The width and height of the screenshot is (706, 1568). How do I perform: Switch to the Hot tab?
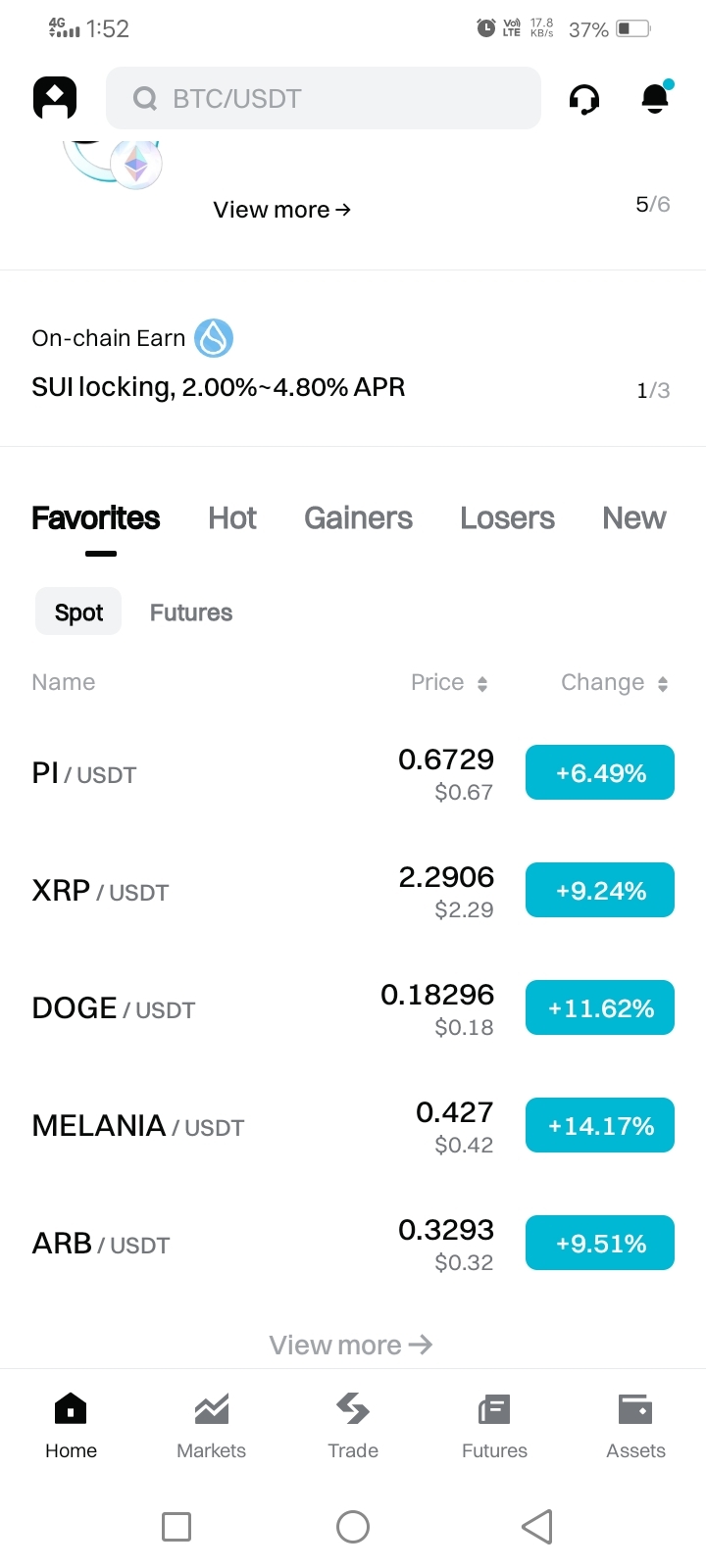[232, 517]
